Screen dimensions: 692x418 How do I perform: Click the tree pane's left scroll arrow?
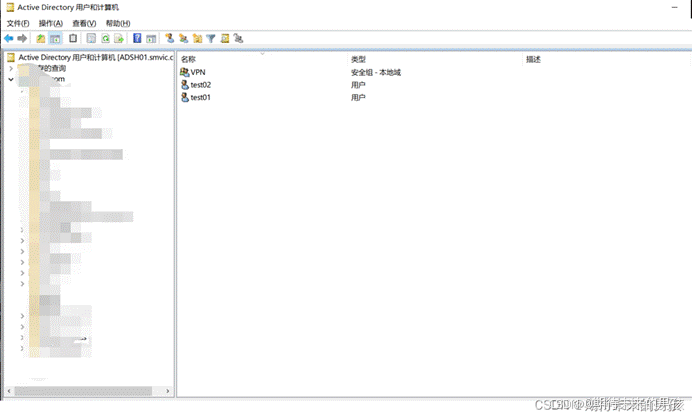coord(9,391)
